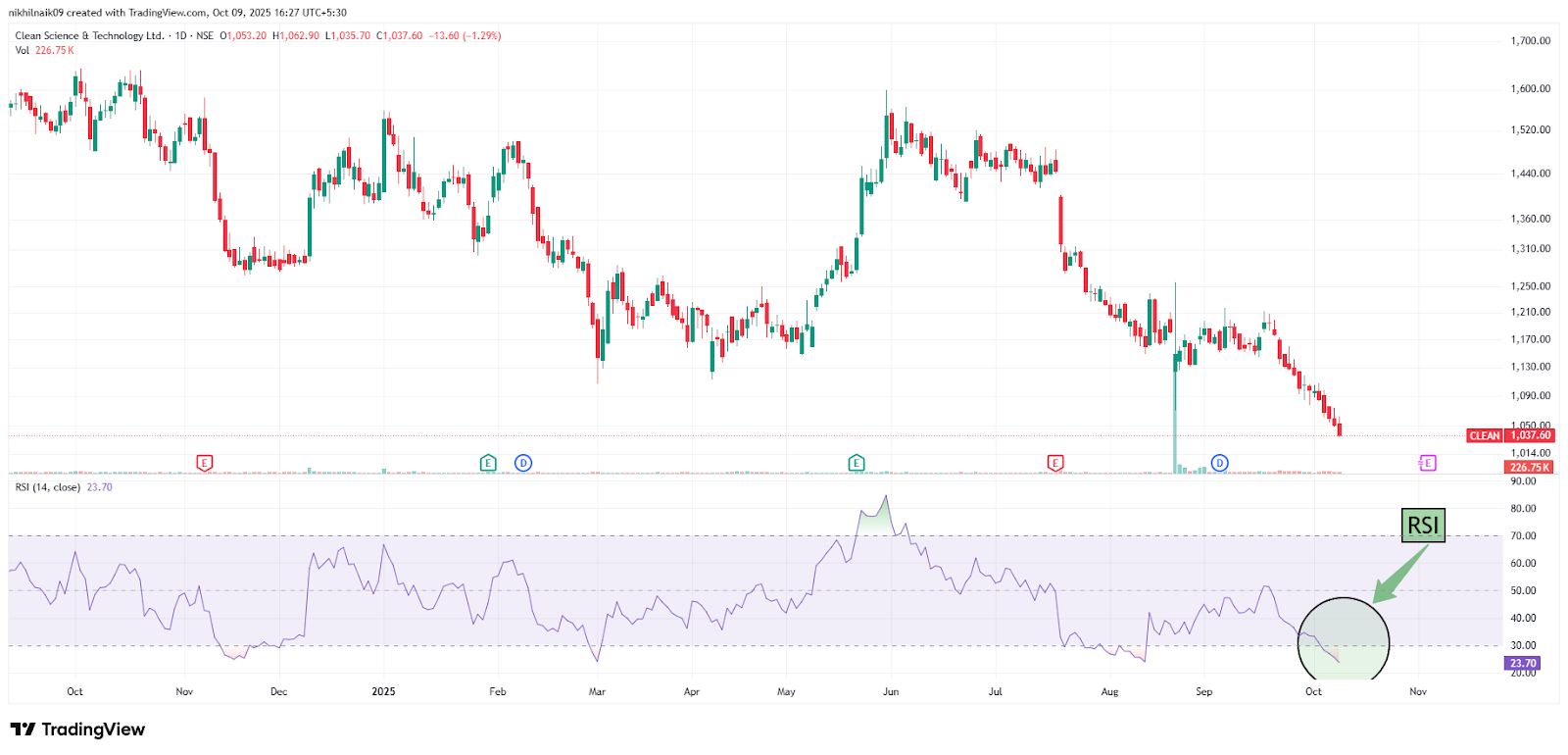Screen dimensions: 1568x755
Task: Click the green earnings marker before June
Action: pyautogui.click(x=857, y=463)
